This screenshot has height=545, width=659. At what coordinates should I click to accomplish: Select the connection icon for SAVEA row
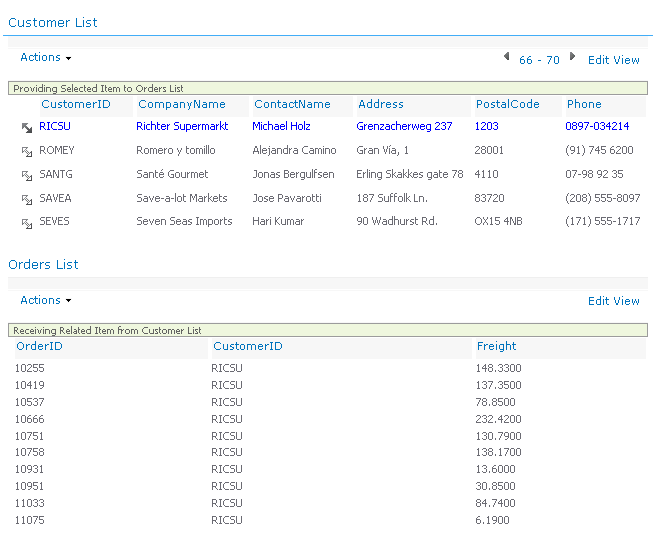27,200
